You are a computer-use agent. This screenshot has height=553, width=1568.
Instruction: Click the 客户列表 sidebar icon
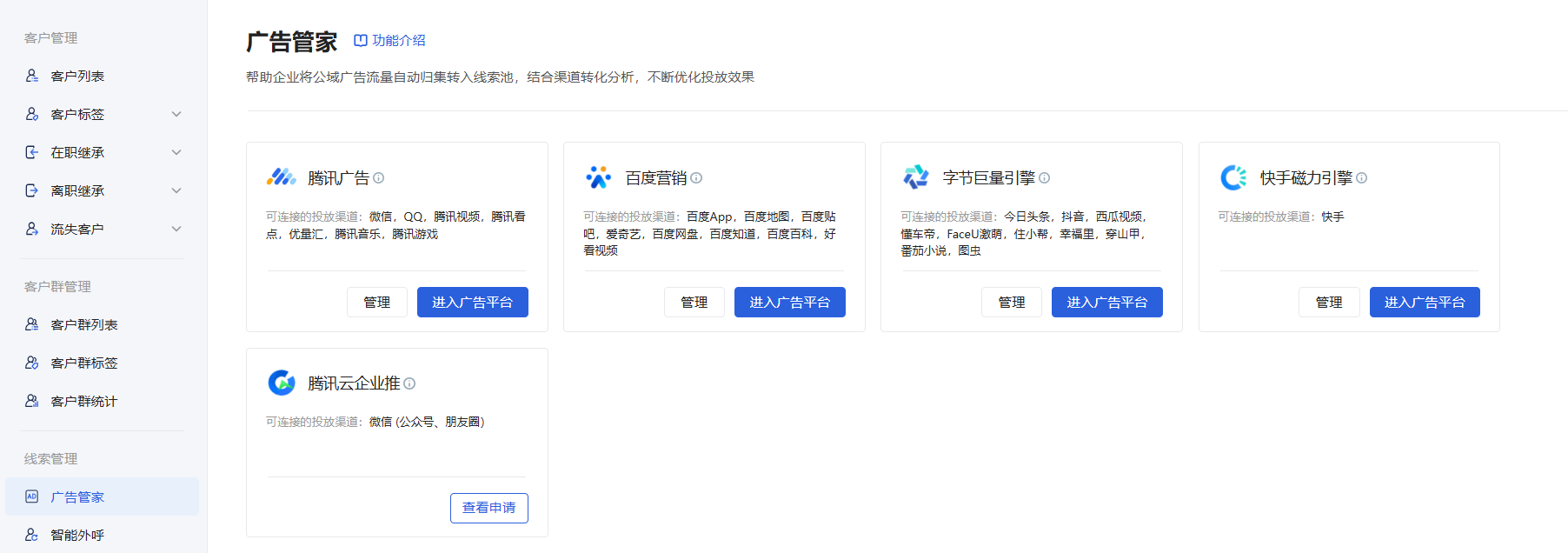pos(32,76)
